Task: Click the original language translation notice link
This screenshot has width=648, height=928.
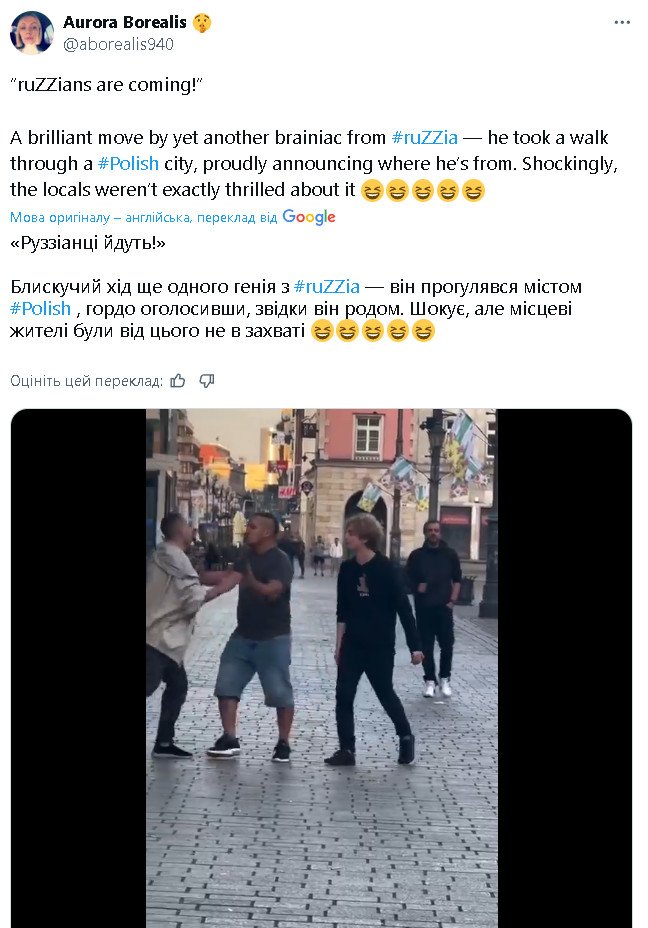Action: click(x=143, y=217)
